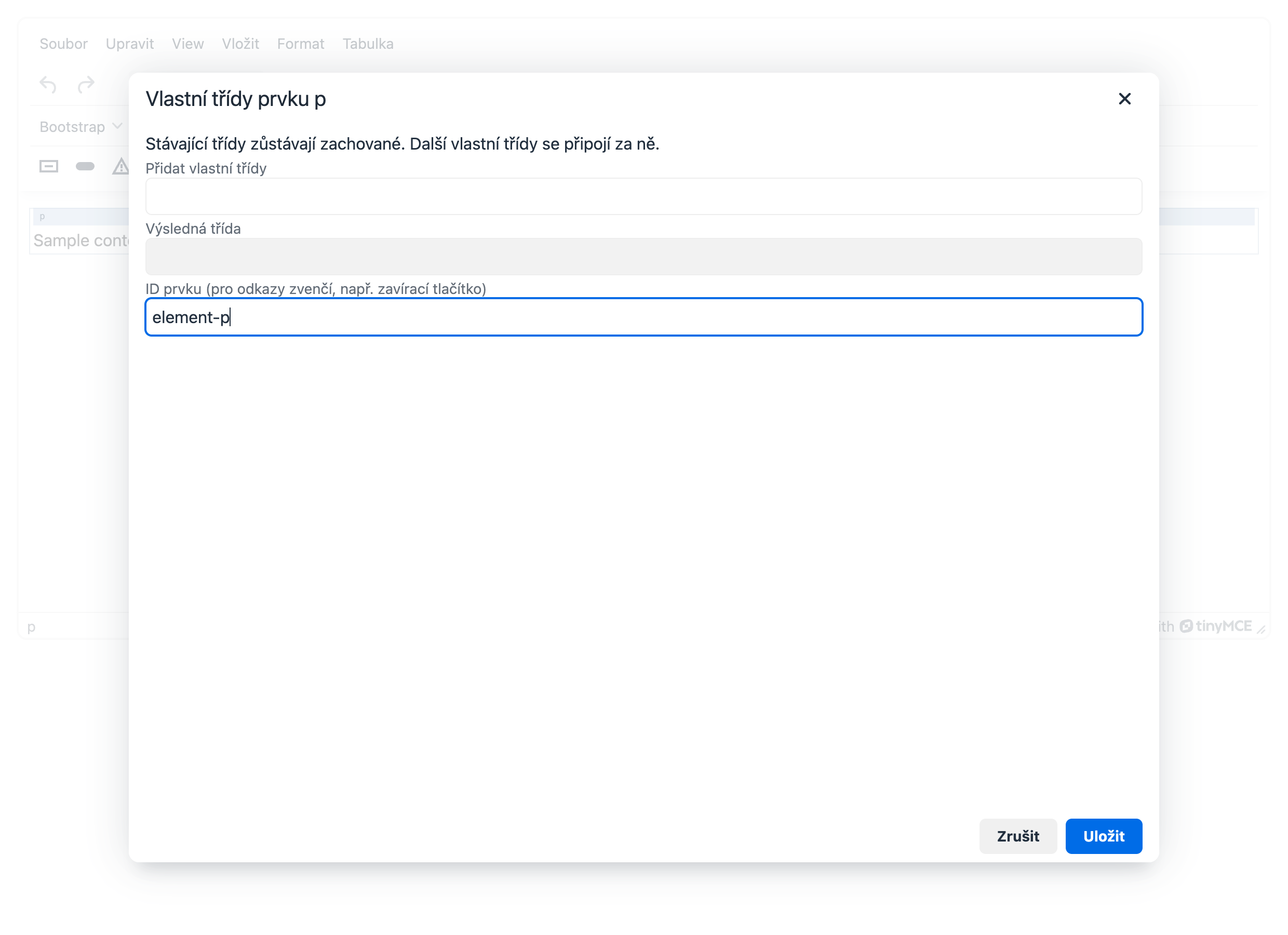Click the Zrušit button
This screenshot has width=1288, height=935.
pyautogui.click(x=1018, y=836)
